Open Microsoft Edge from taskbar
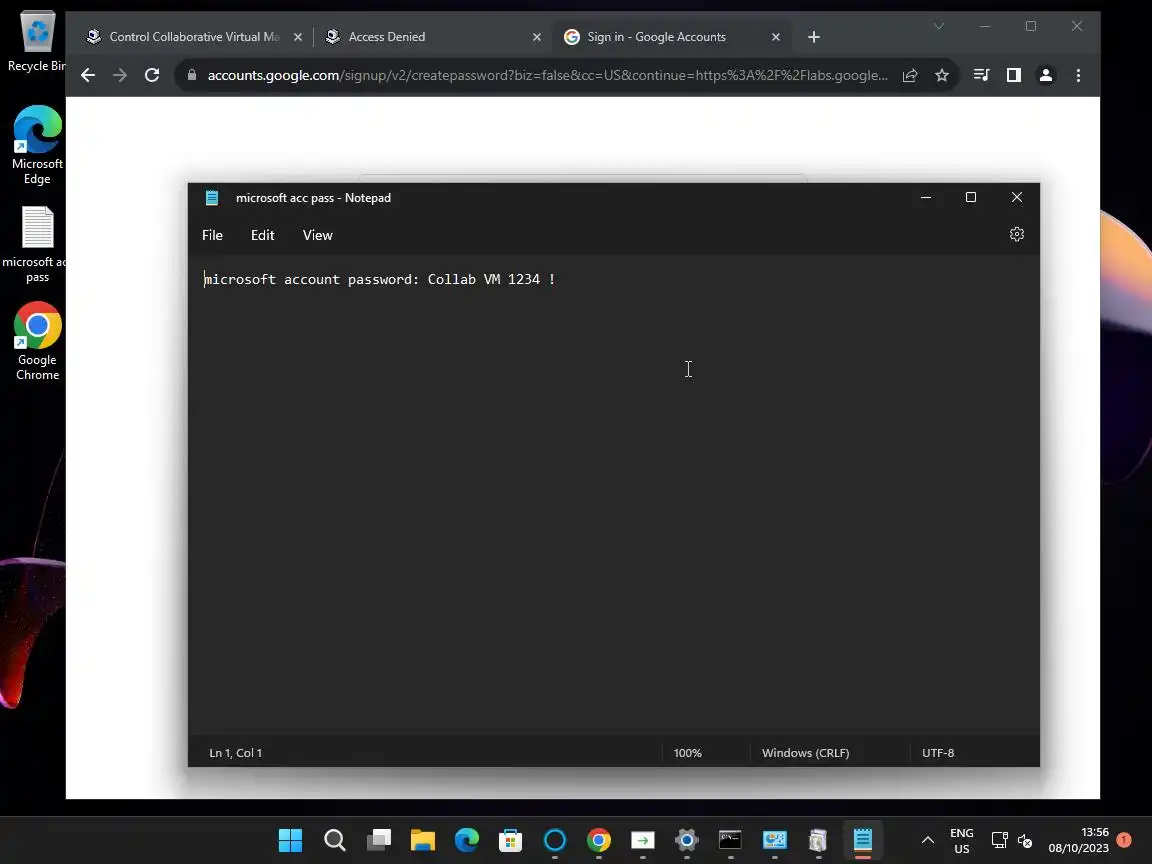This screenshot has width=1152, height=864. click(x=467, y=840)
